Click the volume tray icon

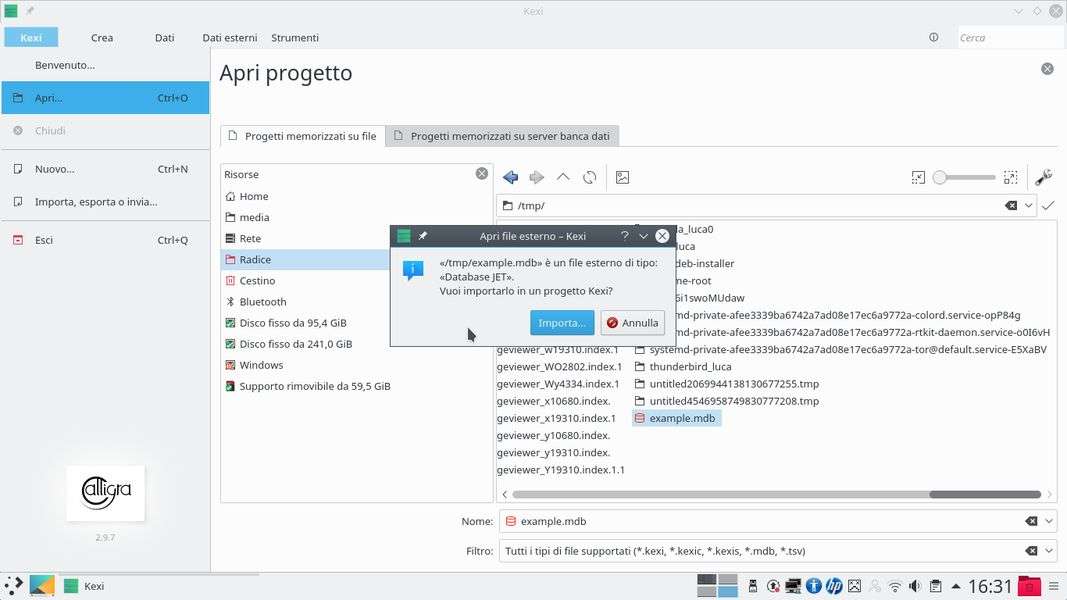[x=915, y=586]
